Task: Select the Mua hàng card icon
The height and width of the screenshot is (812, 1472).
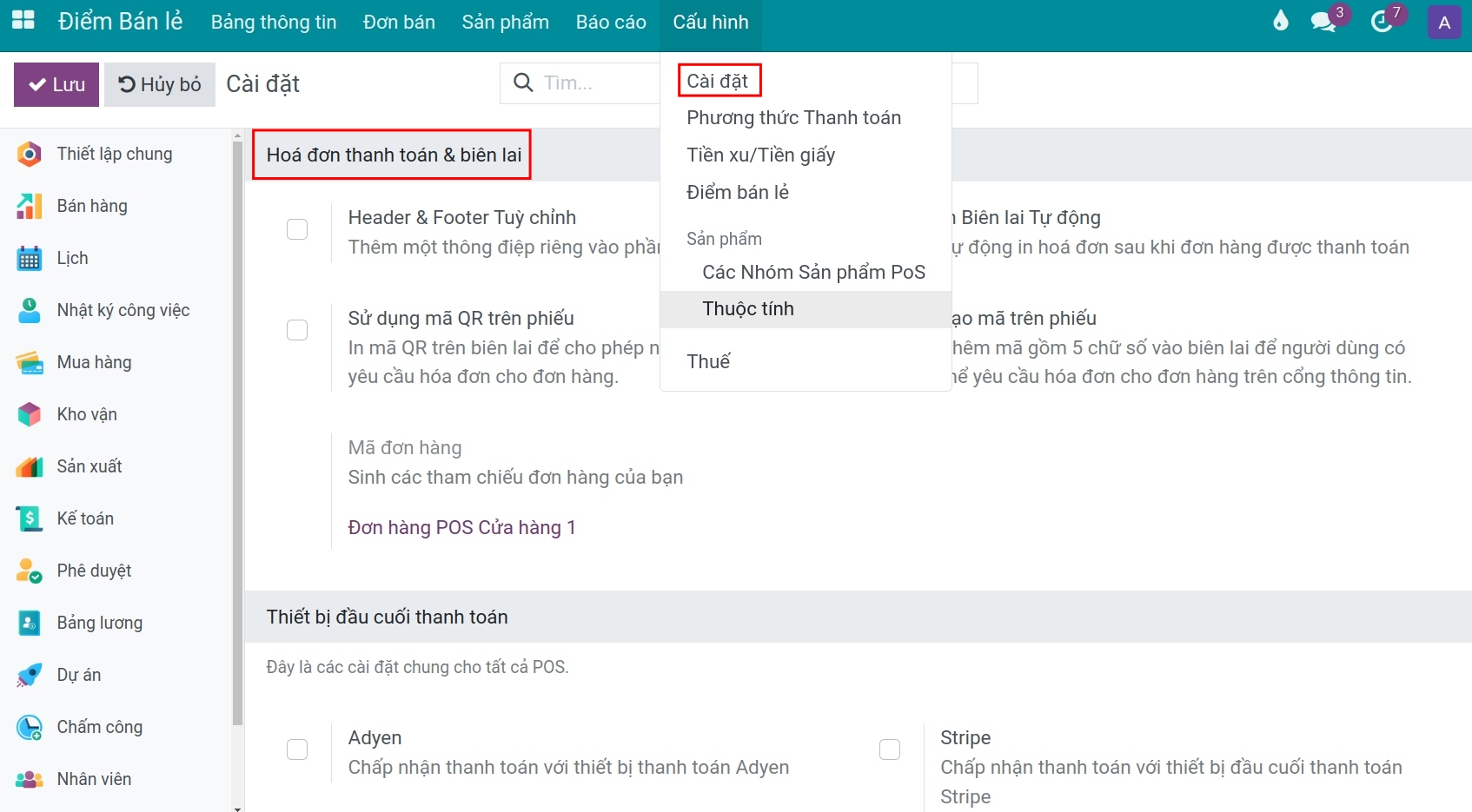Action: 30,363
